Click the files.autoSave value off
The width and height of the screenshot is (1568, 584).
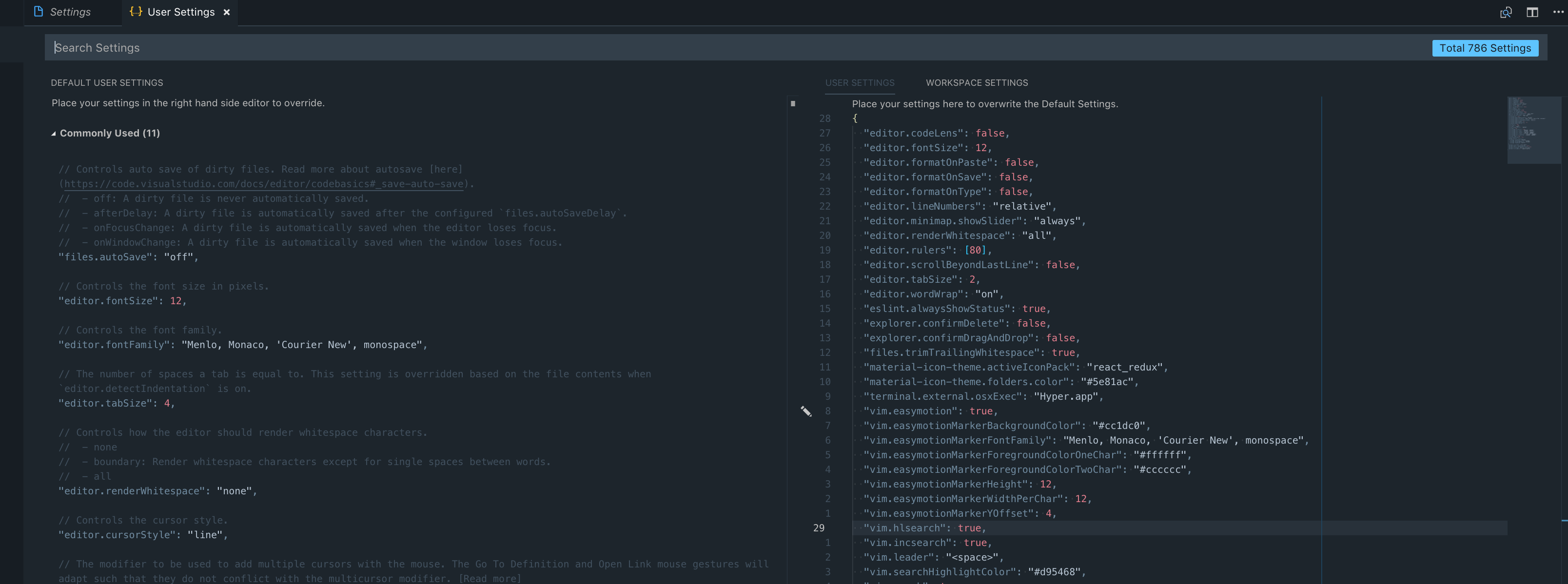tap(178, 257)
